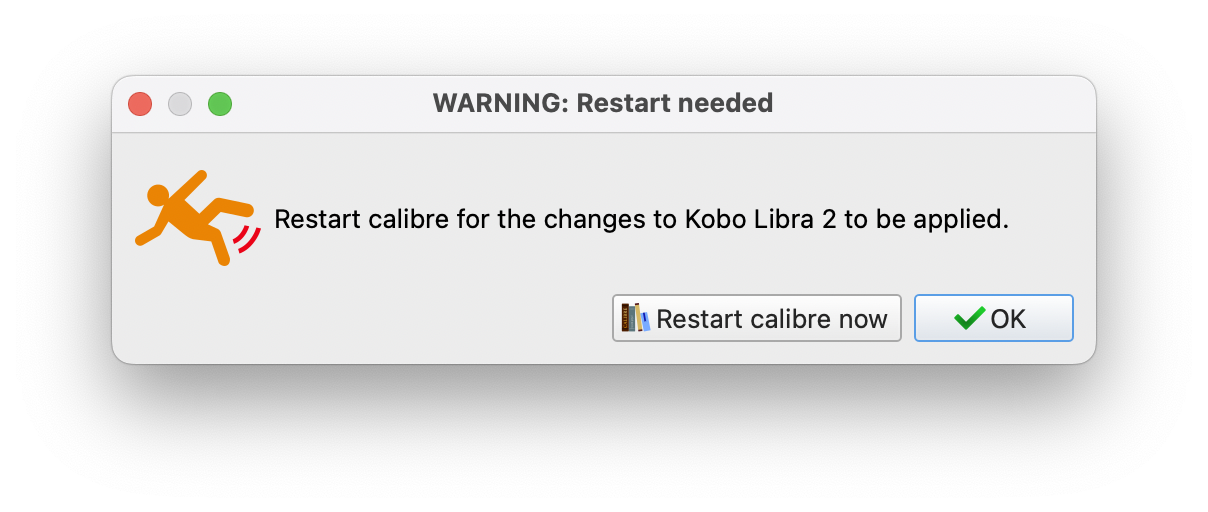Click the books icon on Restart button
Viewport: 1208px width, 512px height.
pos(636,318)
